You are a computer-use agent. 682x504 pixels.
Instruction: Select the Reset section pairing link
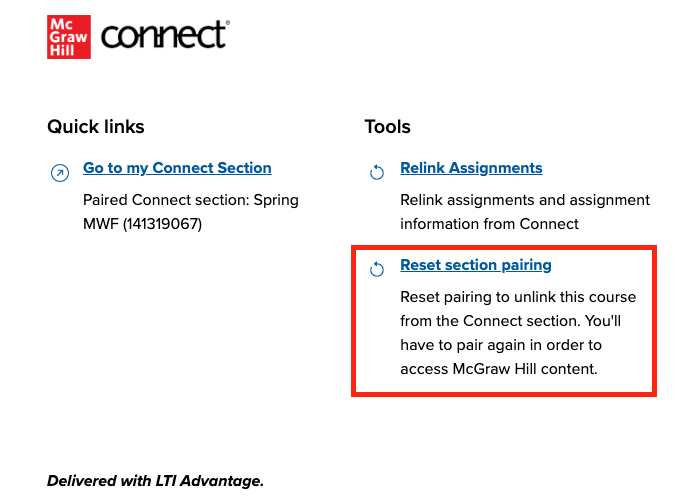pyautogui.click(x=476, y=265)
